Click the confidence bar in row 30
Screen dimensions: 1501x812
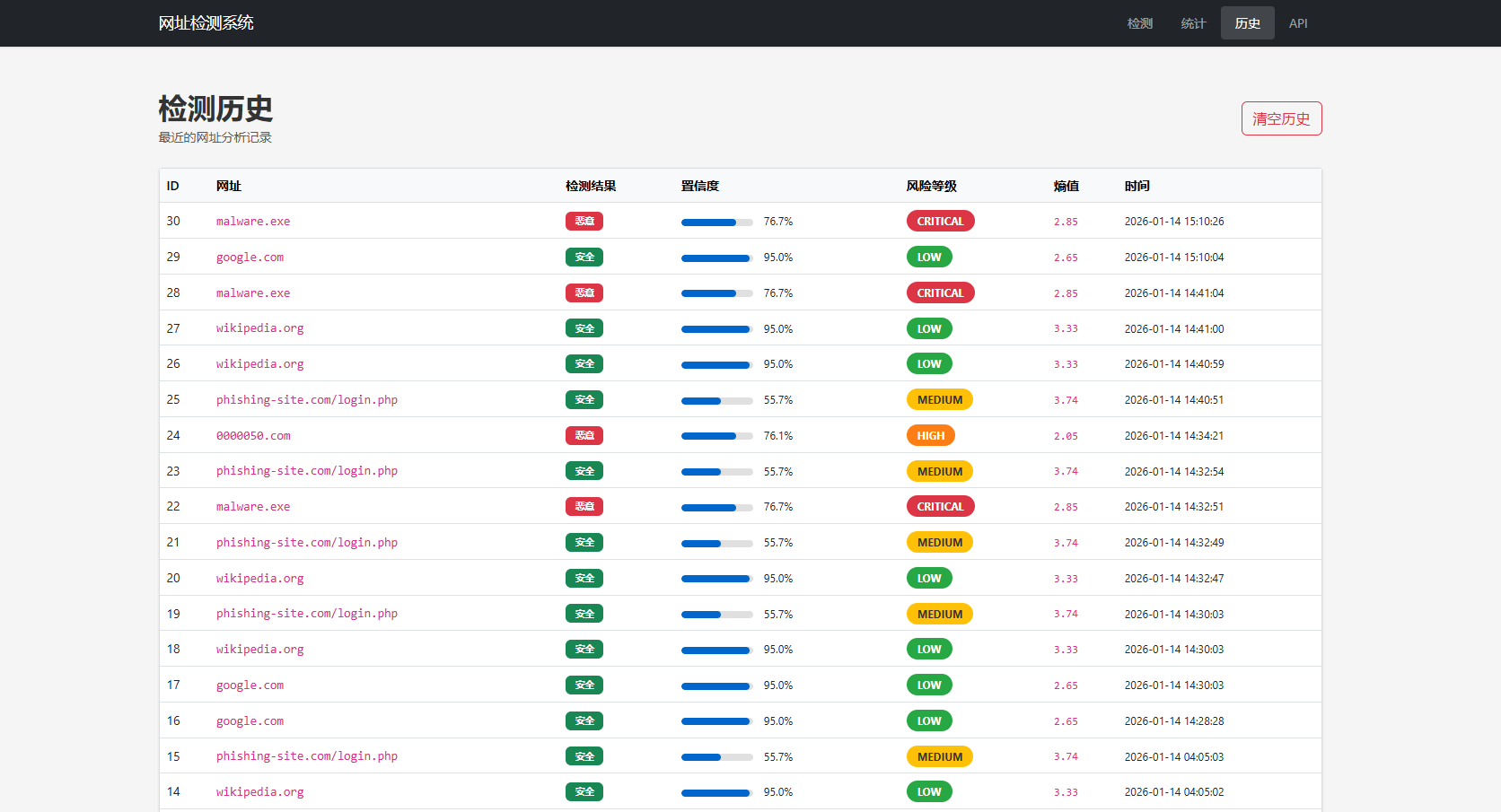[717, 222]
